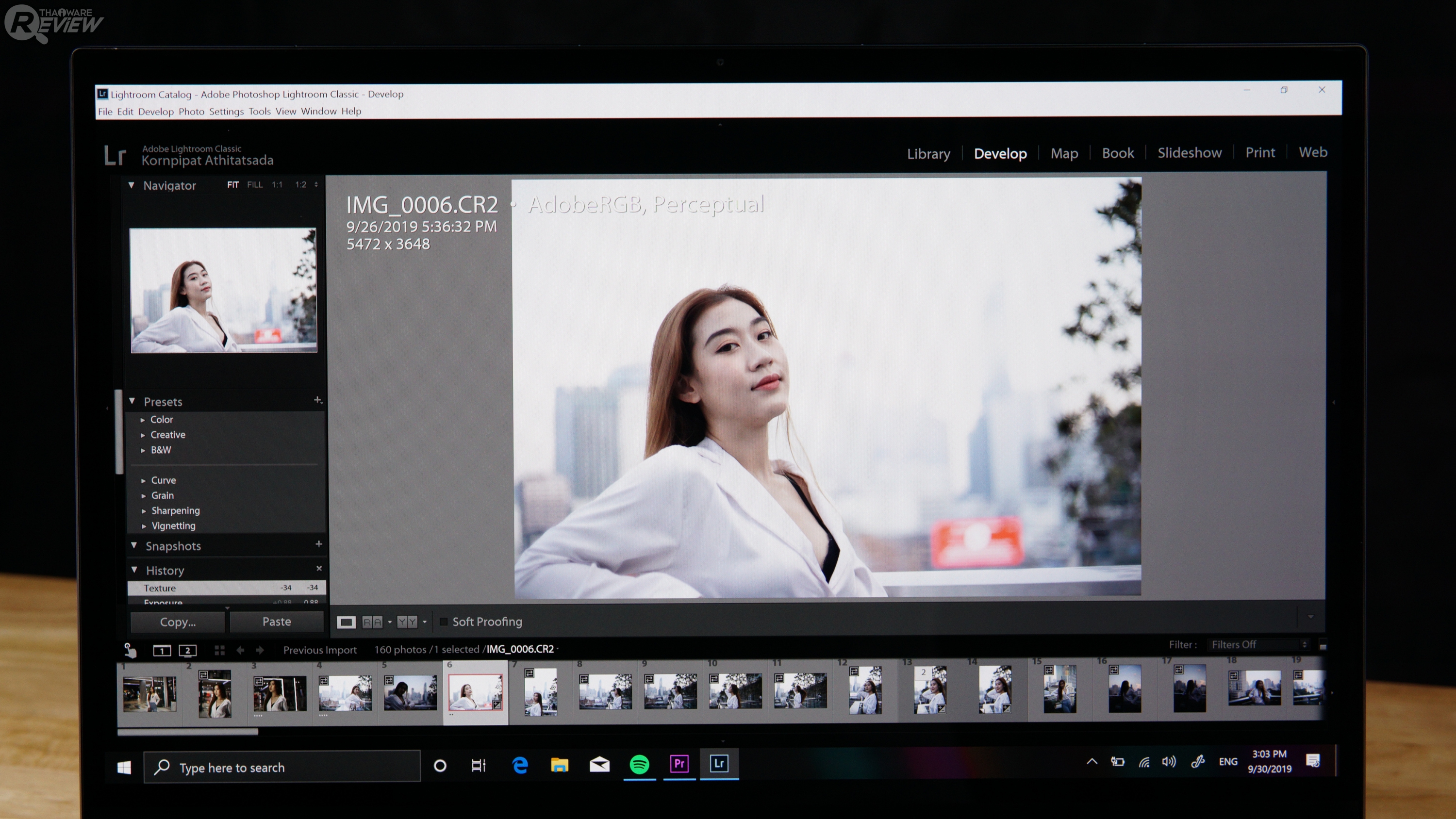
Task: Click the Before/After R|A view icon
Action: (372, 622)
